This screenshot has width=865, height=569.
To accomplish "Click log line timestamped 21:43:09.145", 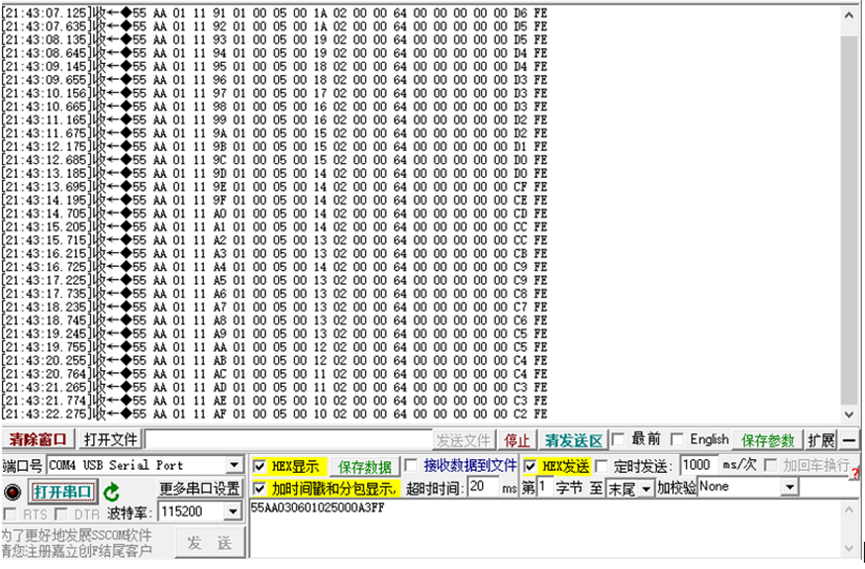I will [x=275, y=66].
